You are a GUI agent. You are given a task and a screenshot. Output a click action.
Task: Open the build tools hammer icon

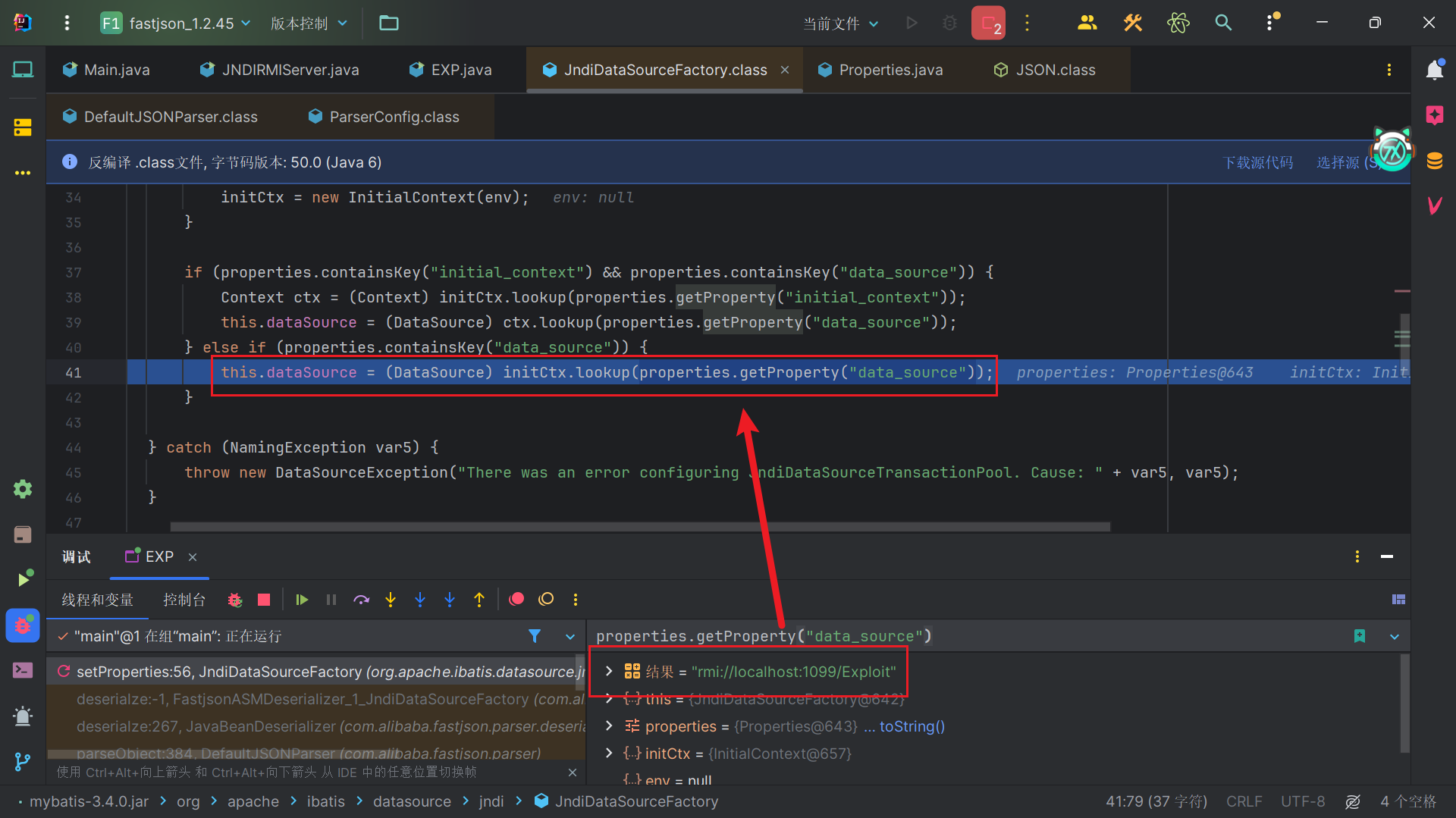(x=1133, y=23)
